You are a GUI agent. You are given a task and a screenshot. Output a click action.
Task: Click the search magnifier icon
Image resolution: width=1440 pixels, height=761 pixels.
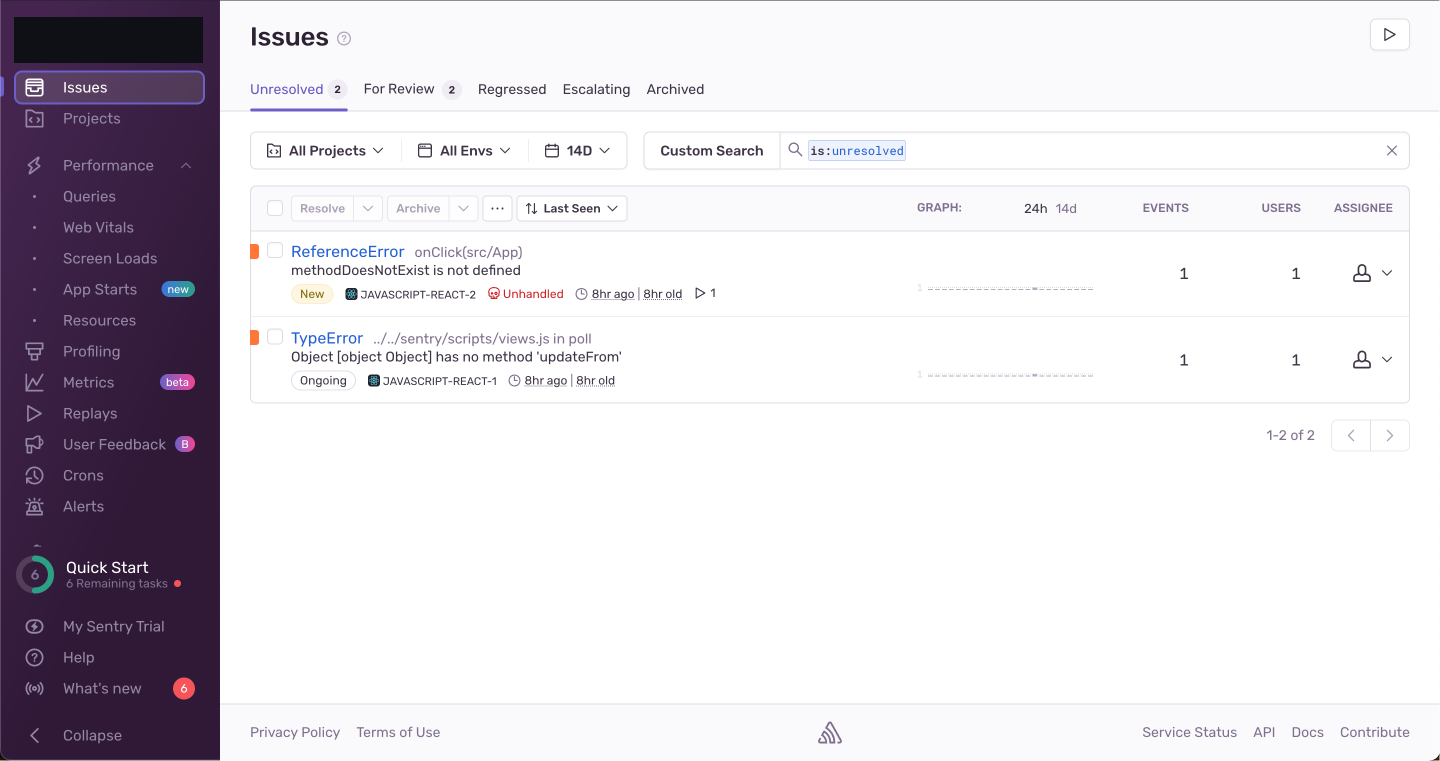[x=795, y=150]
